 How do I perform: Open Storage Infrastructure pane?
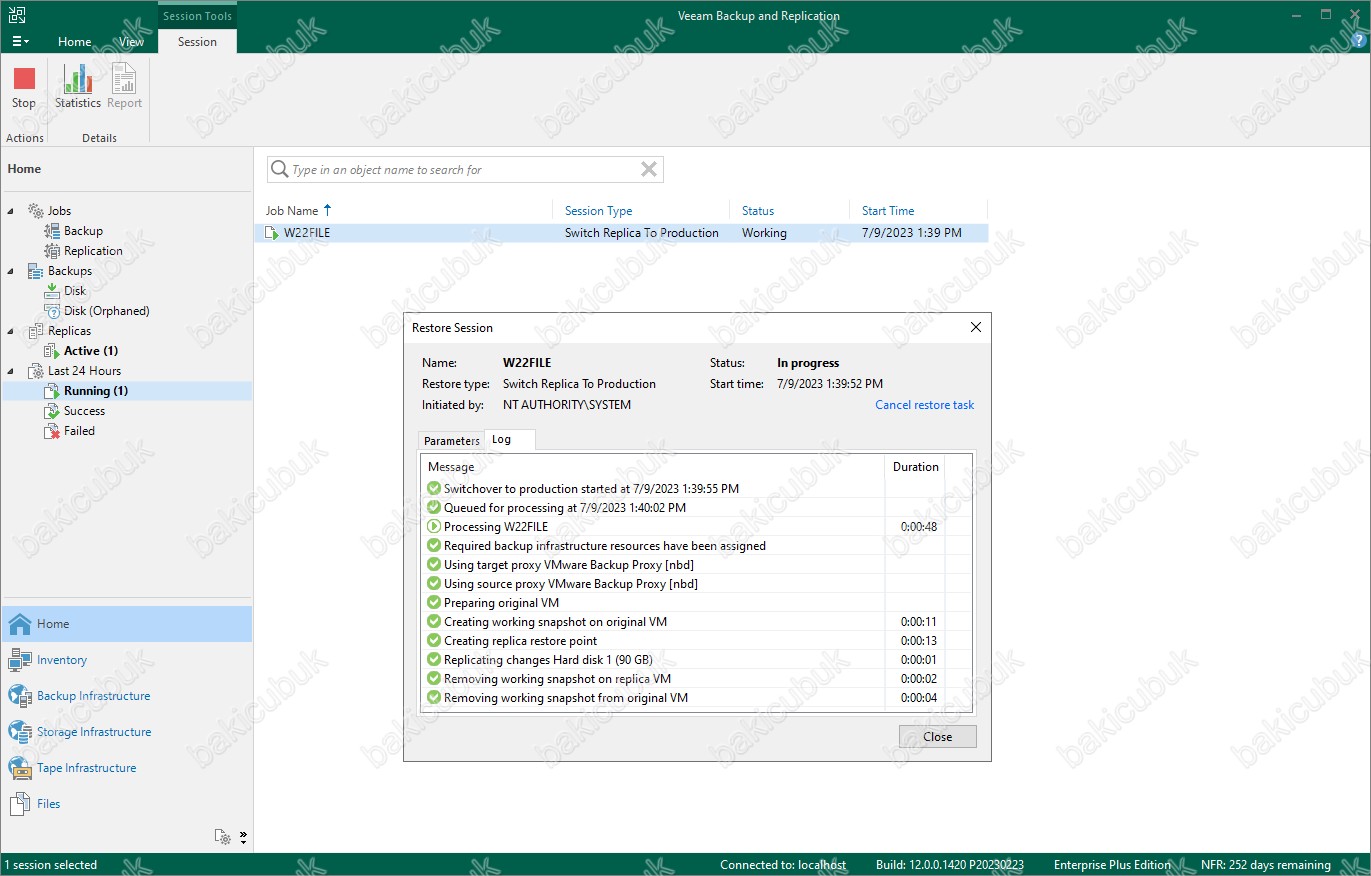tap(127, 732)
